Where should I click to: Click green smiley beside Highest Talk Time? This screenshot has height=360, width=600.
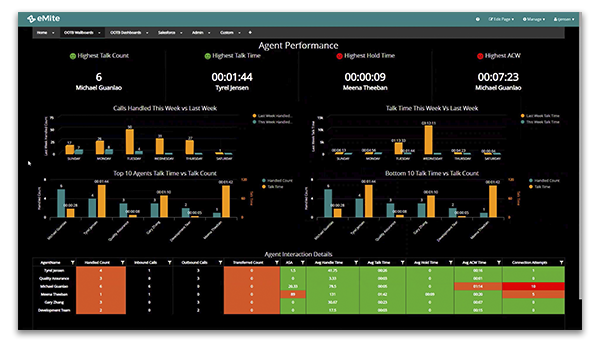[x=207, y=56]
